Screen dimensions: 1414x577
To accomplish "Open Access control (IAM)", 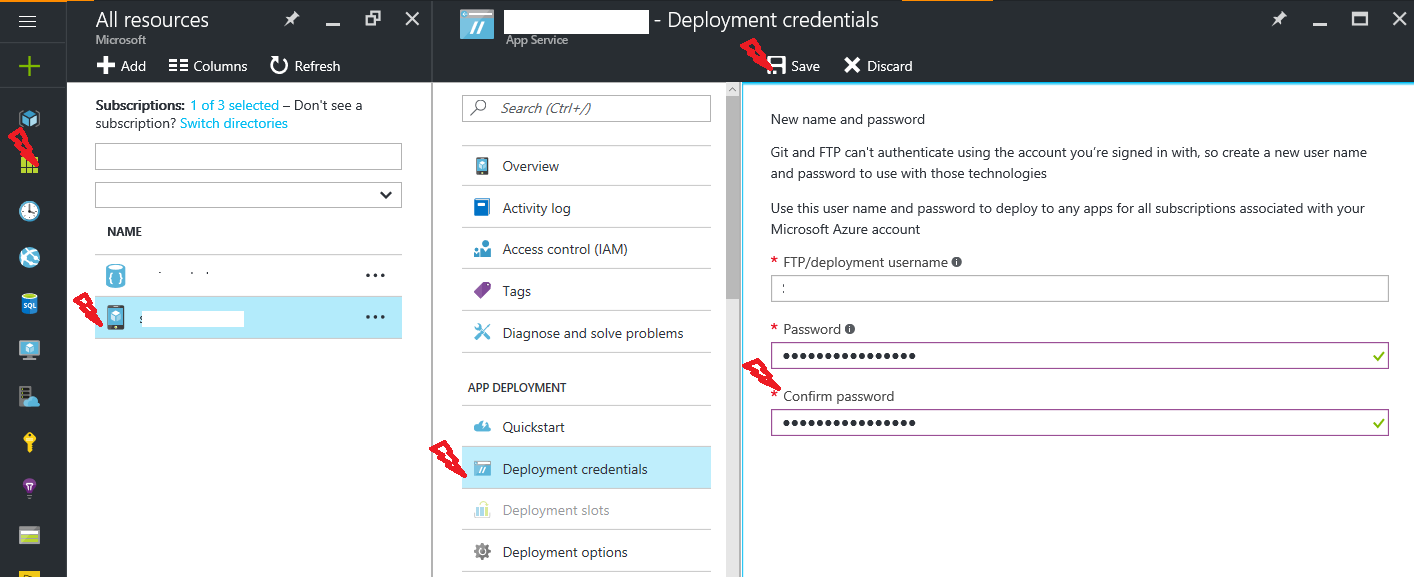I will click(586, 249).
